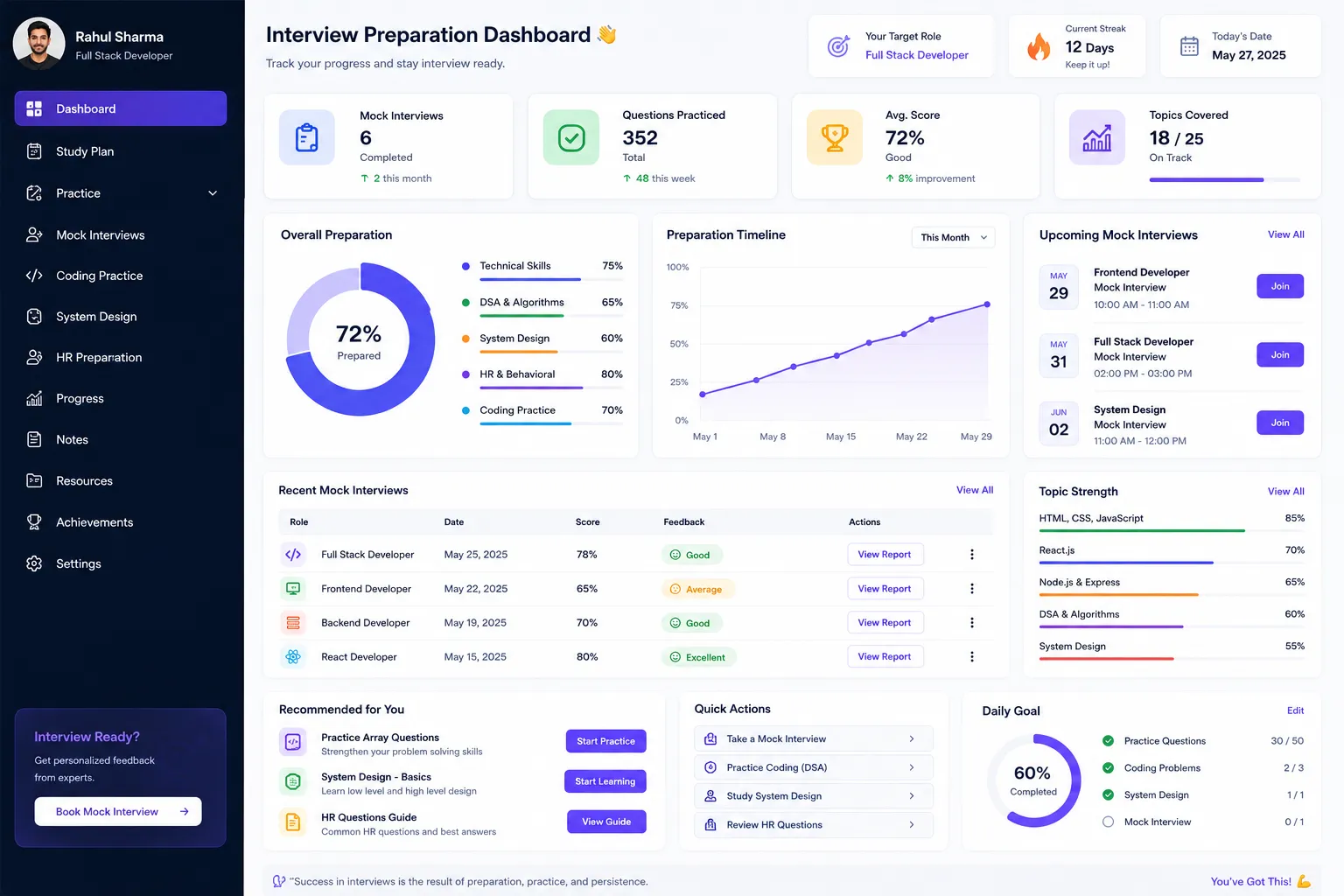
Task: Open Study System Design quick action
Action: [814, 796]
